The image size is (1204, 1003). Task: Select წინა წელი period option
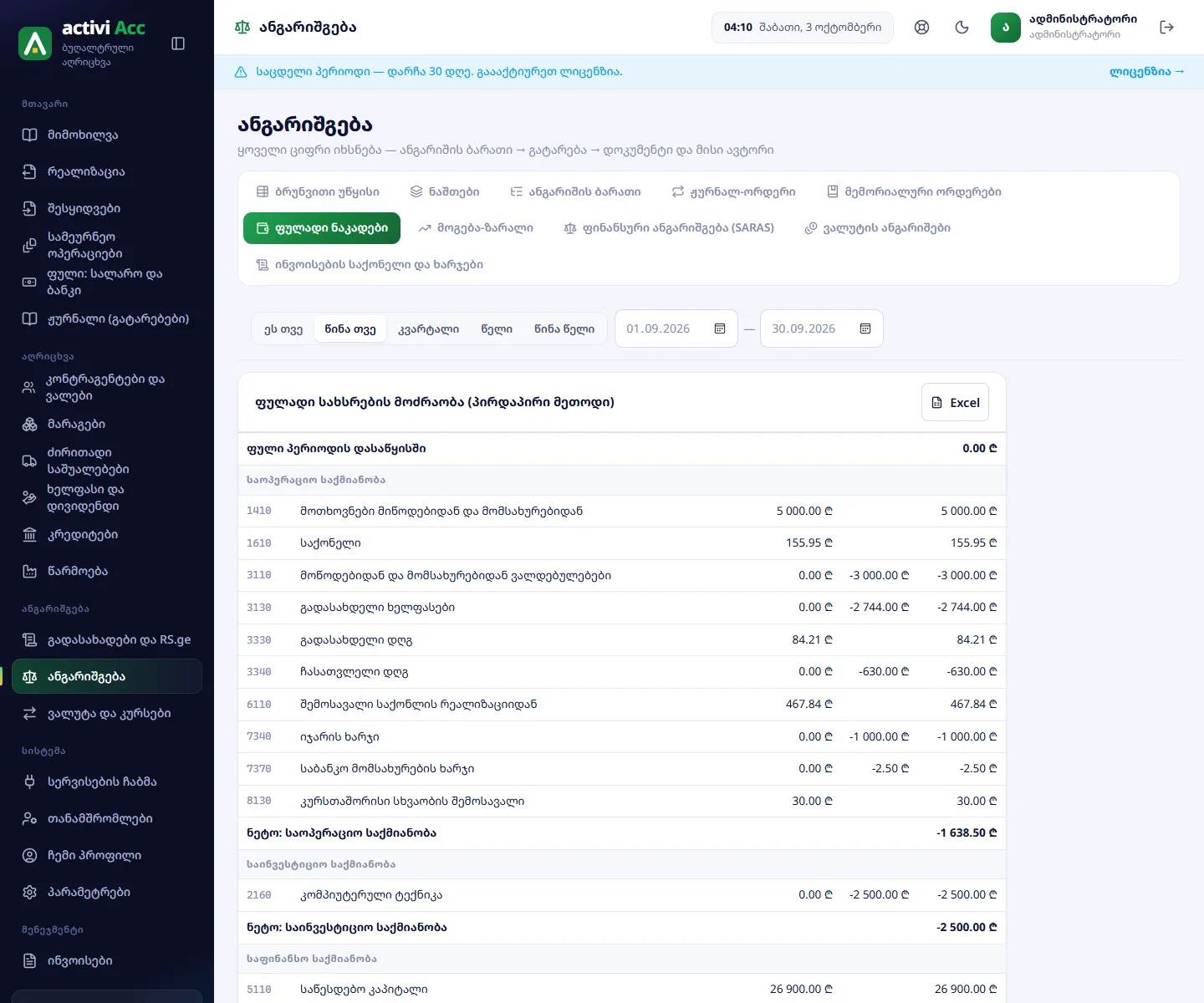click(x=564, y=328)
